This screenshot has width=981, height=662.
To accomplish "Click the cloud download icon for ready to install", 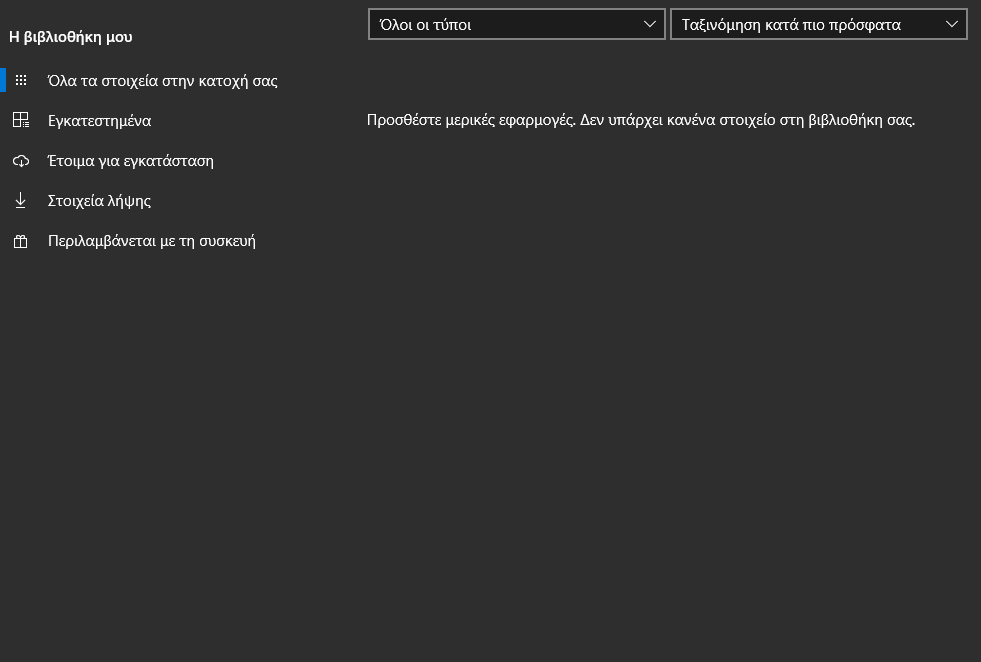I will (21, 161).
